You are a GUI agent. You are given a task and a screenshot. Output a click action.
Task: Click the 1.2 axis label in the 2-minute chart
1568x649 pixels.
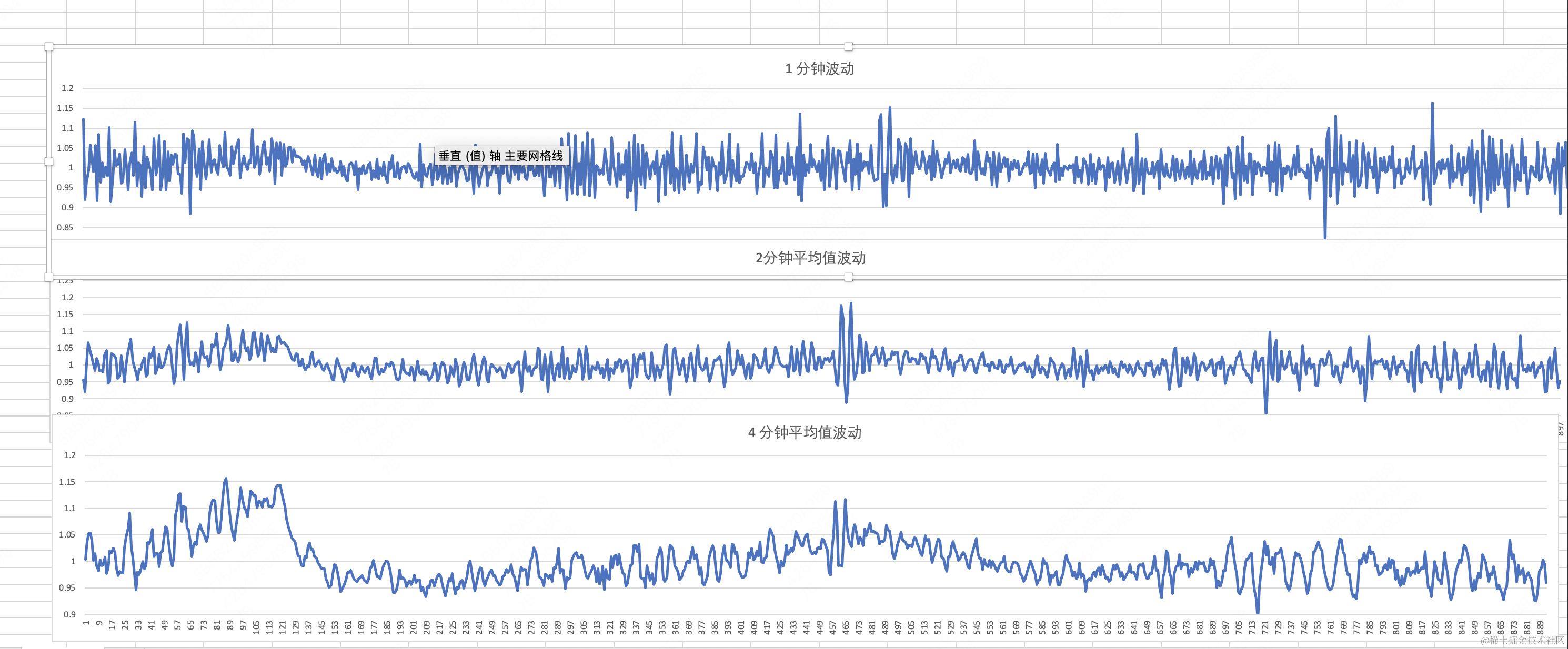pyautogui.click(x=67, y=298)
